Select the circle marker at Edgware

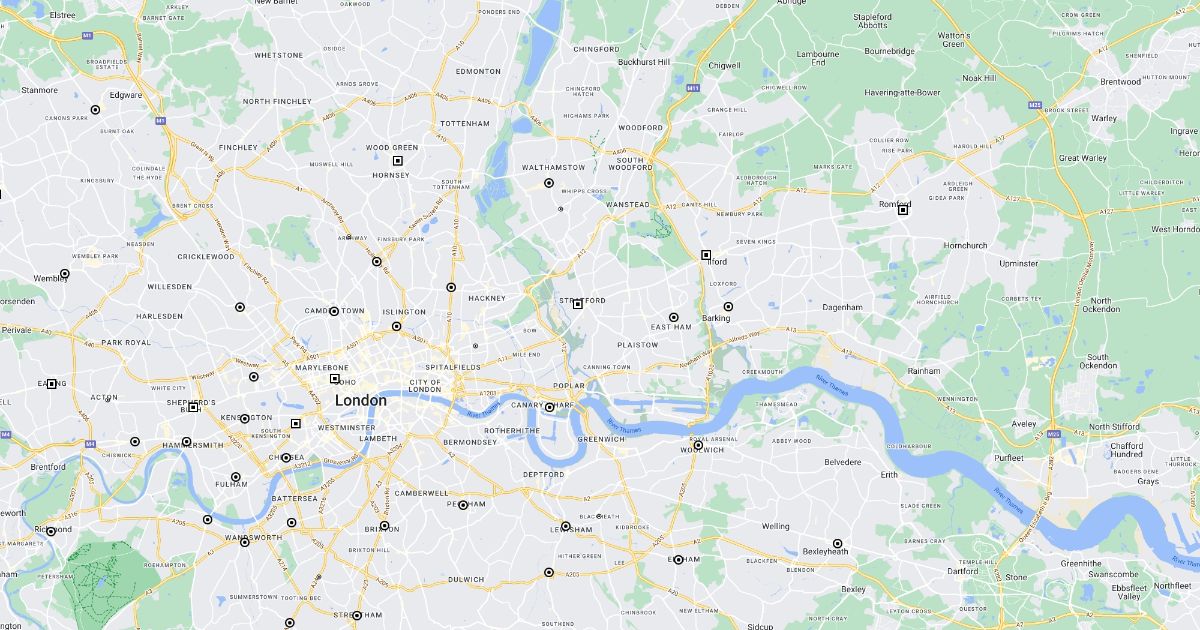[96, 110]
